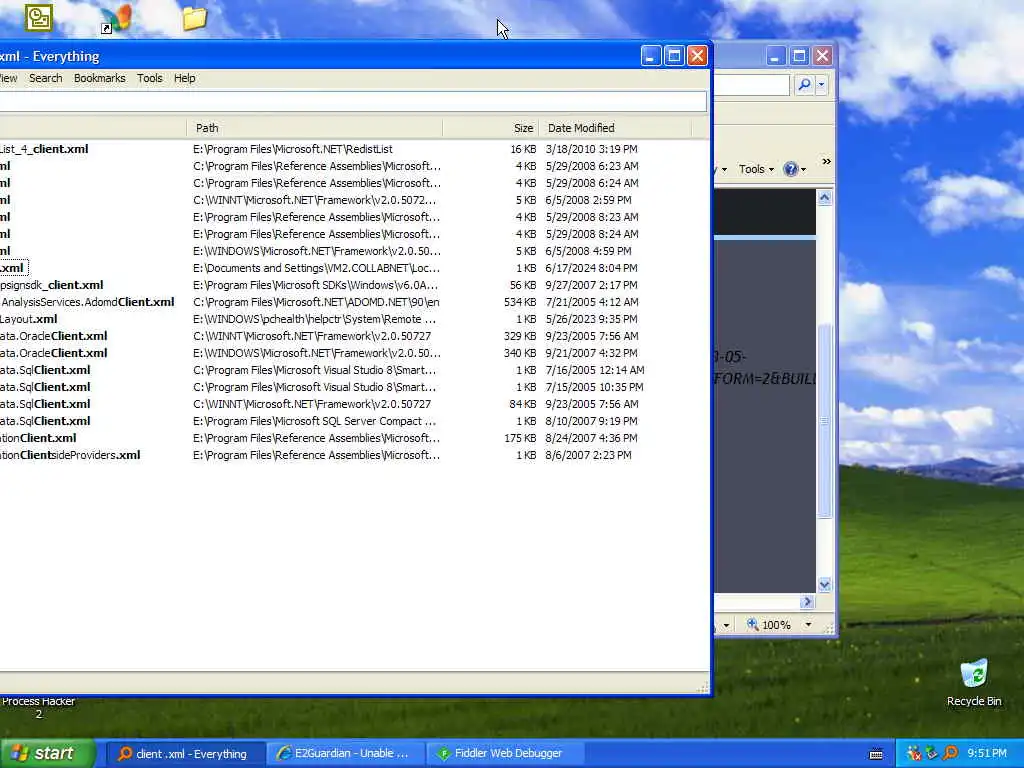Open the MSN butterfly shortcut icon
Screen dimensions: 1024x768
116,19
